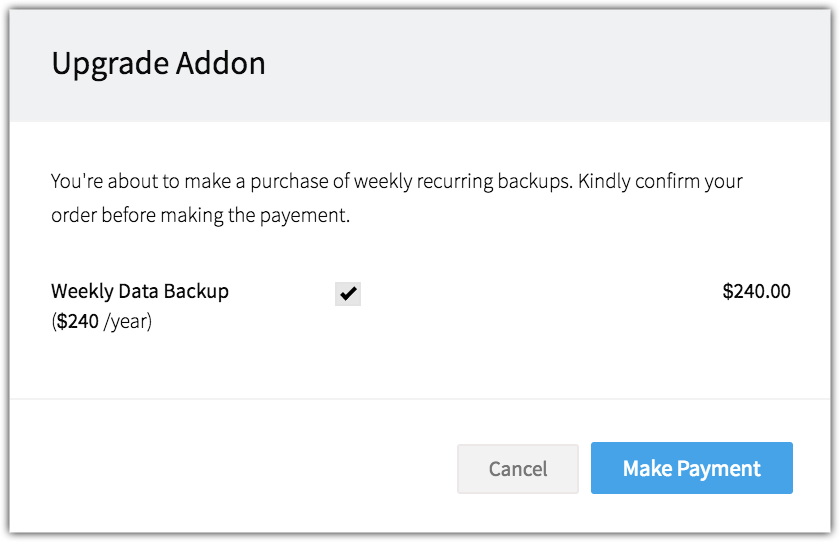
Task: Select the Upgrade Addon dialog title
Action: [x=159, y=64]
